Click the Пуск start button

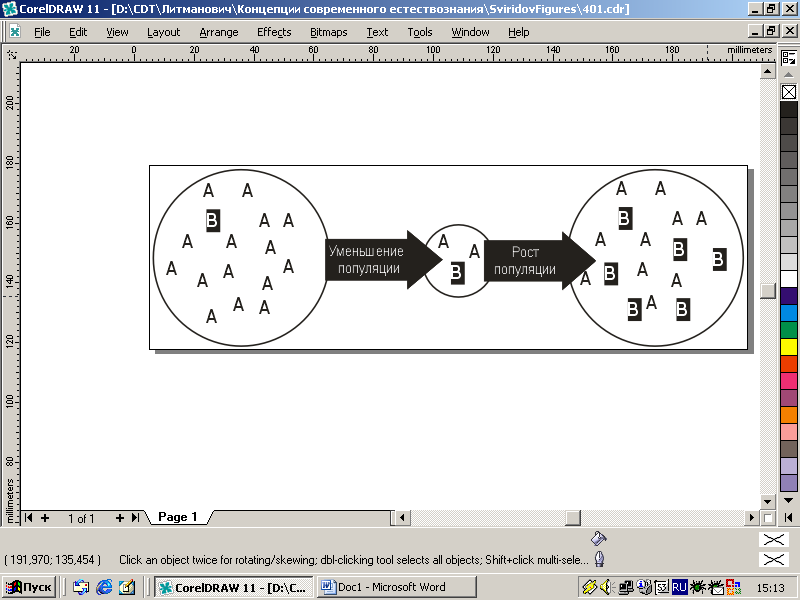(30, 587)
